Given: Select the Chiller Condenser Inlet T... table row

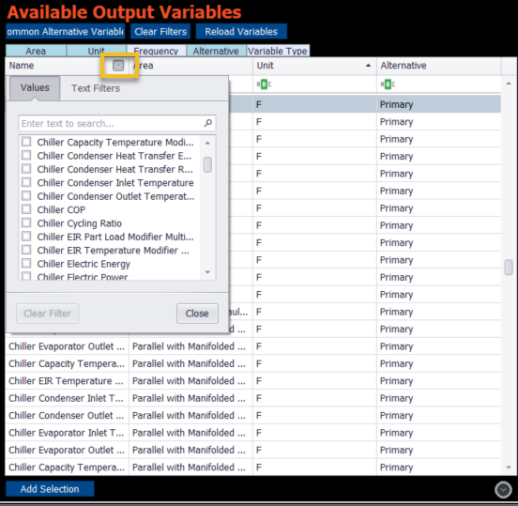Looking at the screenshot, I should 253,398.
